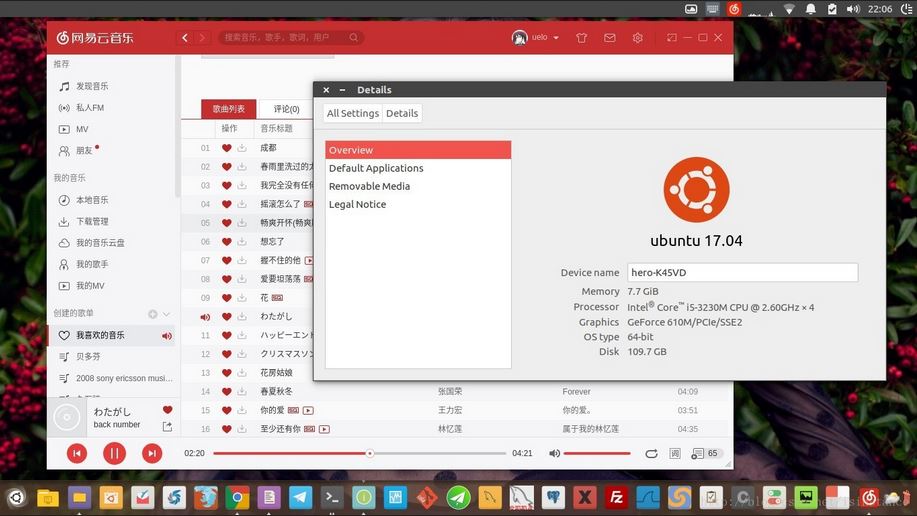Pause the current track

pos(114,453)
